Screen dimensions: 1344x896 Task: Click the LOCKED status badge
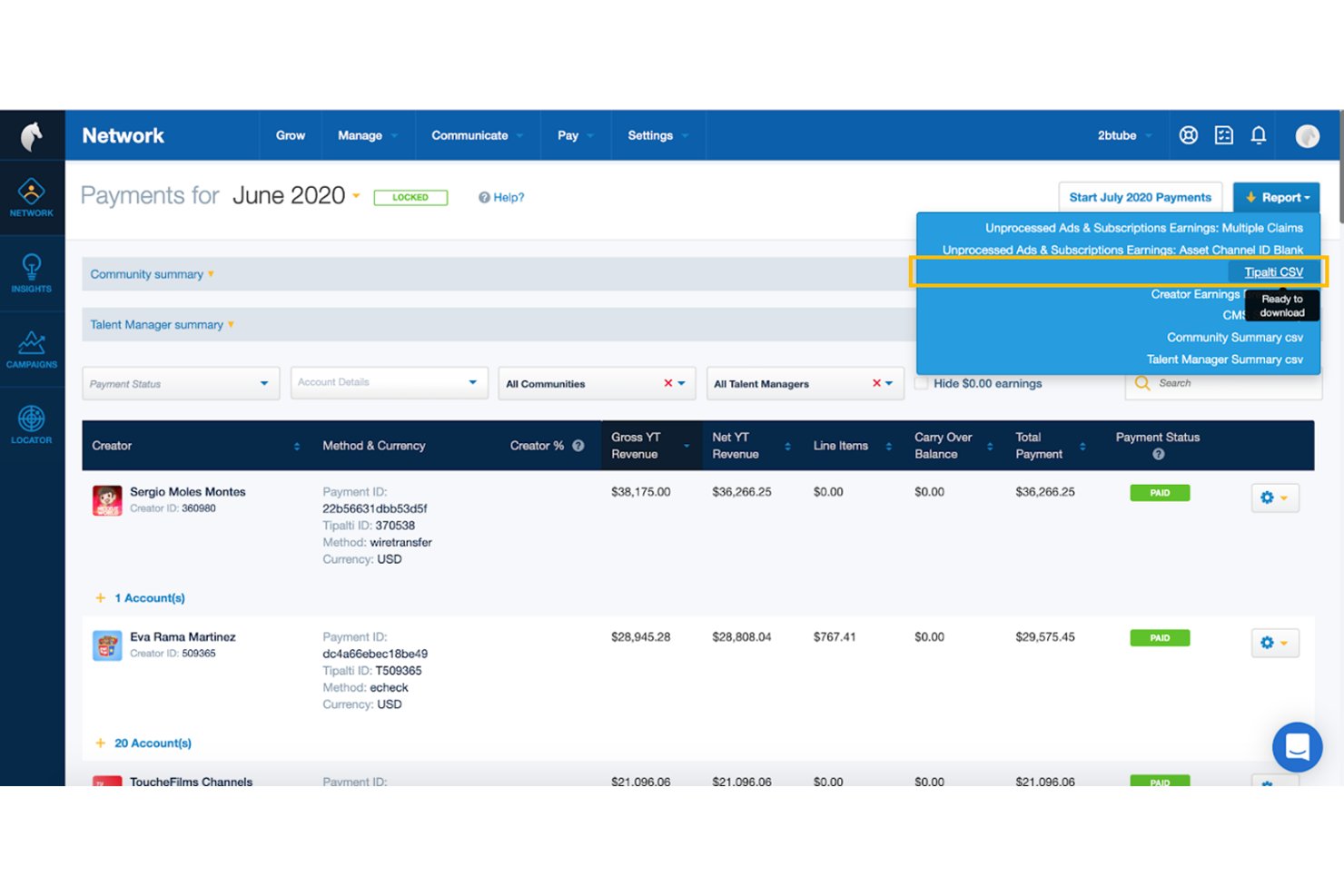click(x=410, y=197)
